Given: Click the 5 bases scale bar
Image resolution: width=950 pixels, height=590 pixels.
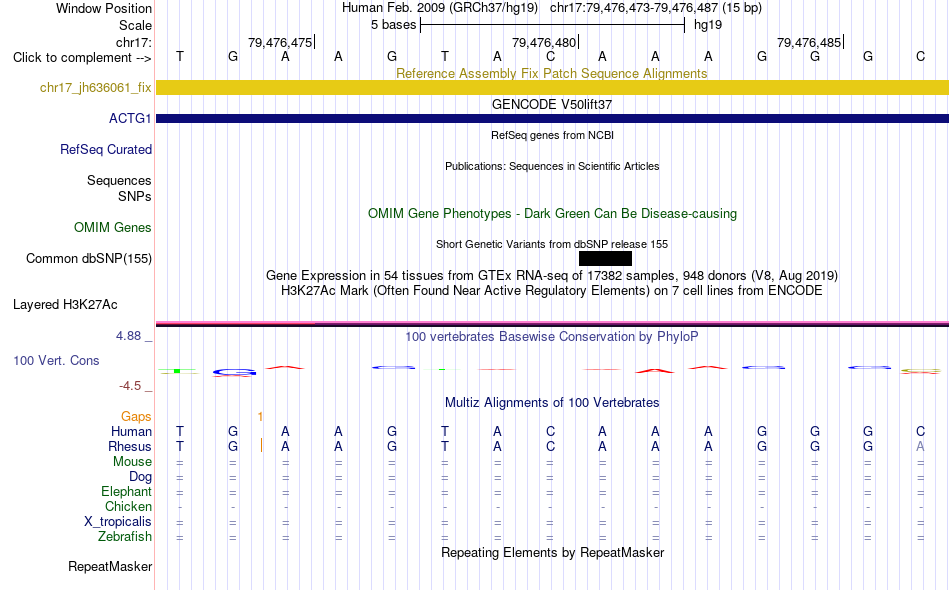Looking at the screenshot, I should tap(552, 25).
